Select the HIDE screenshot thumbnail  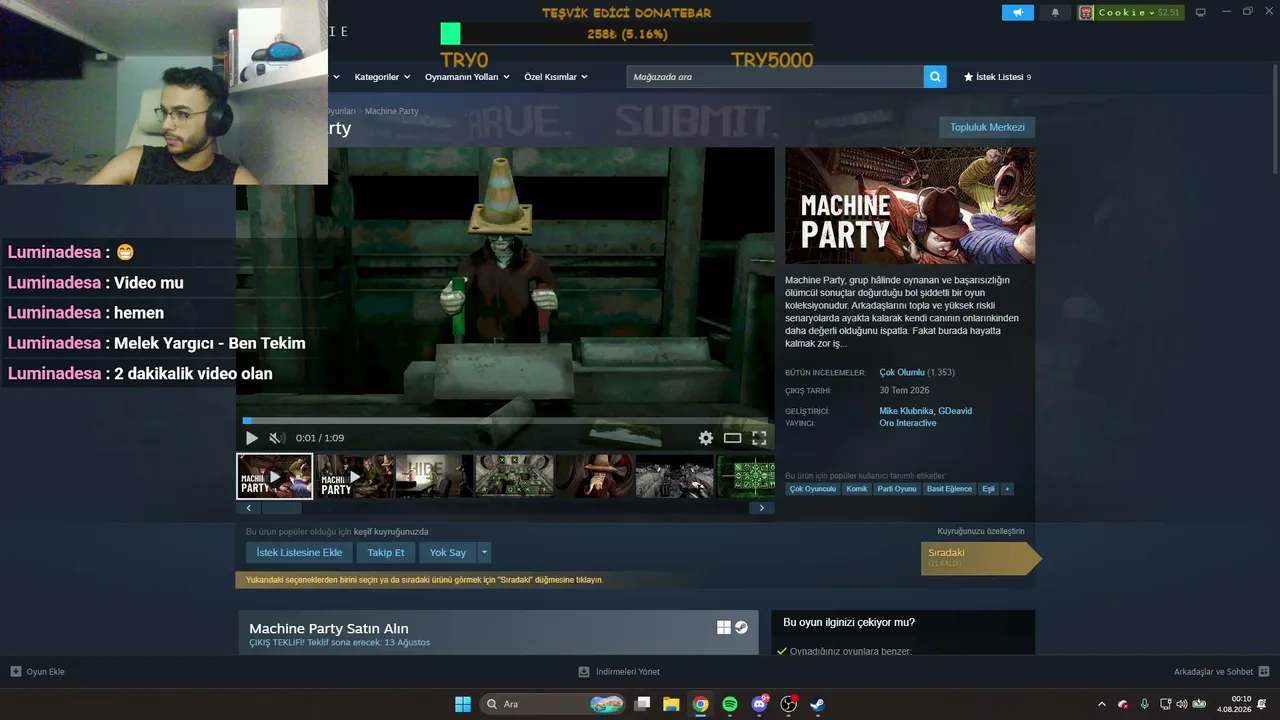click(434, 476)
